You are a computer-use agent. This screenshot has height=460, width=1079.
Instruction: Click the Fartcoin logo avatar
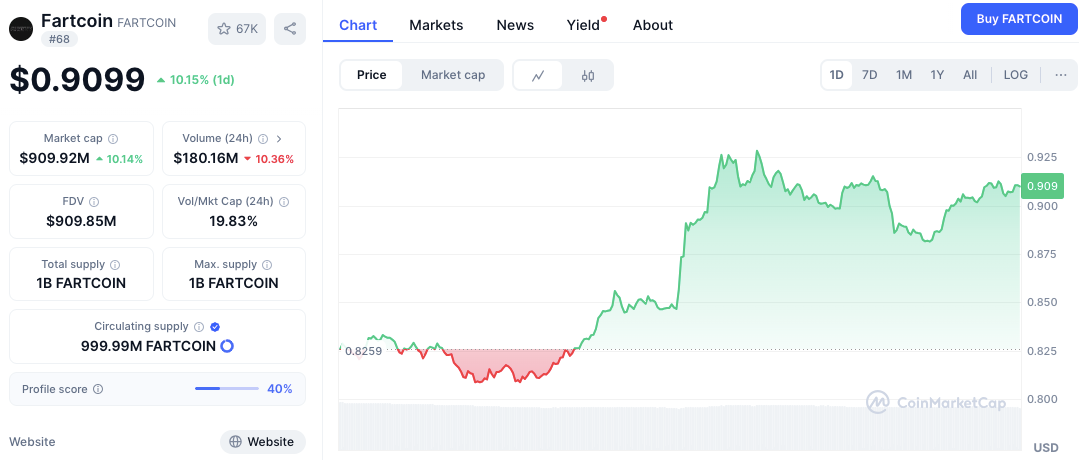[x=21, y=29]
